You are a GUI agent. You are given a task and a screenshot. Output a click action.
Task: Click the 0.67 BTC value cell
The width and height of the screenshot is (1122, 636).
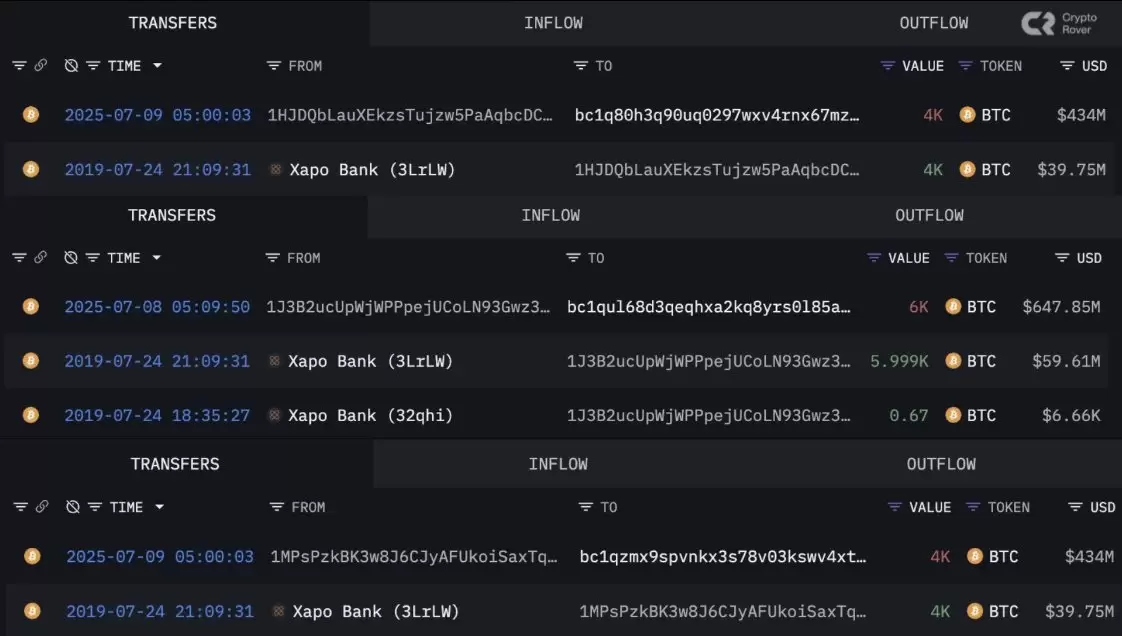(x=908, y=416)
